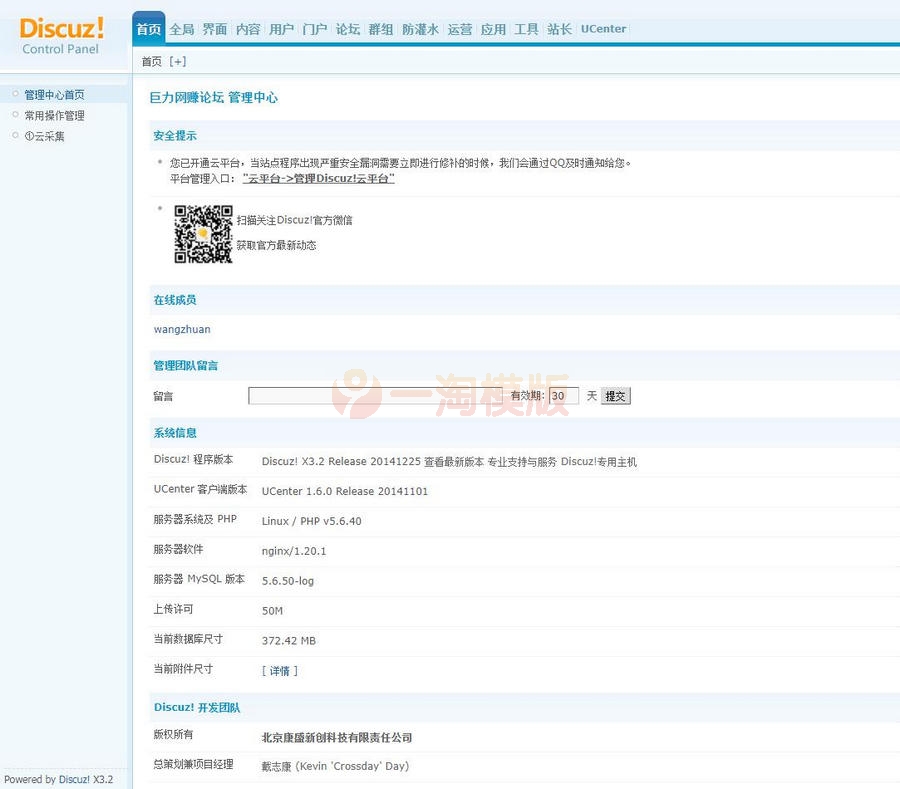Screen dimensions: 900x789
Task: Click '5.6.50-log' MySQL version value
Action: (x=288, y=581)
